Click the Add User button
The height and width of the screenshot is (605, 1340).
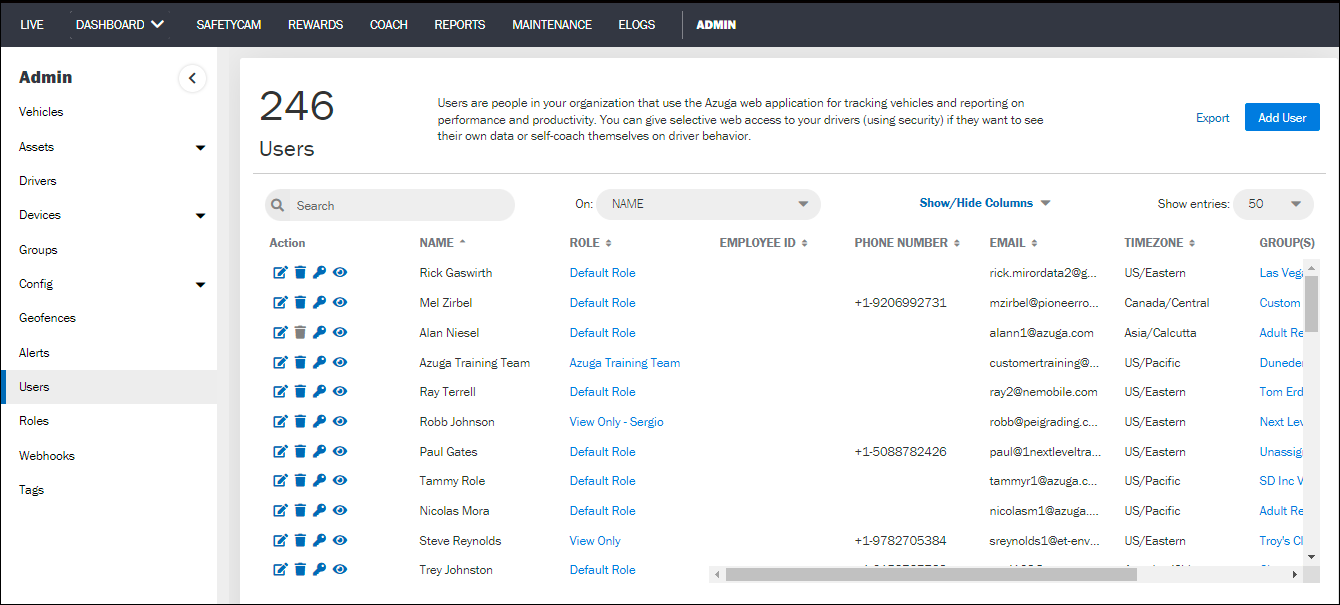tap(1282, 117)
